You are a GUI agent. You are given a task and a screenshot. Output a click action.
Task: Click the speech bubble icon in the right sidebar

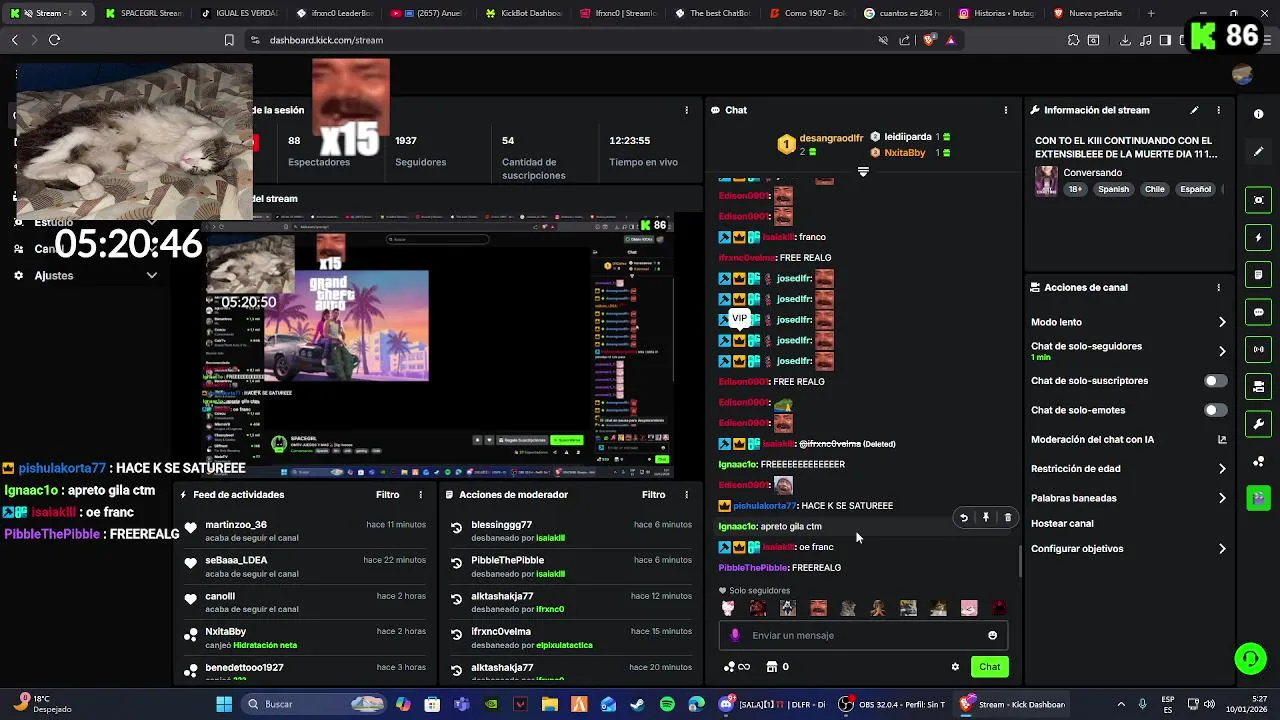point(1258,312)
